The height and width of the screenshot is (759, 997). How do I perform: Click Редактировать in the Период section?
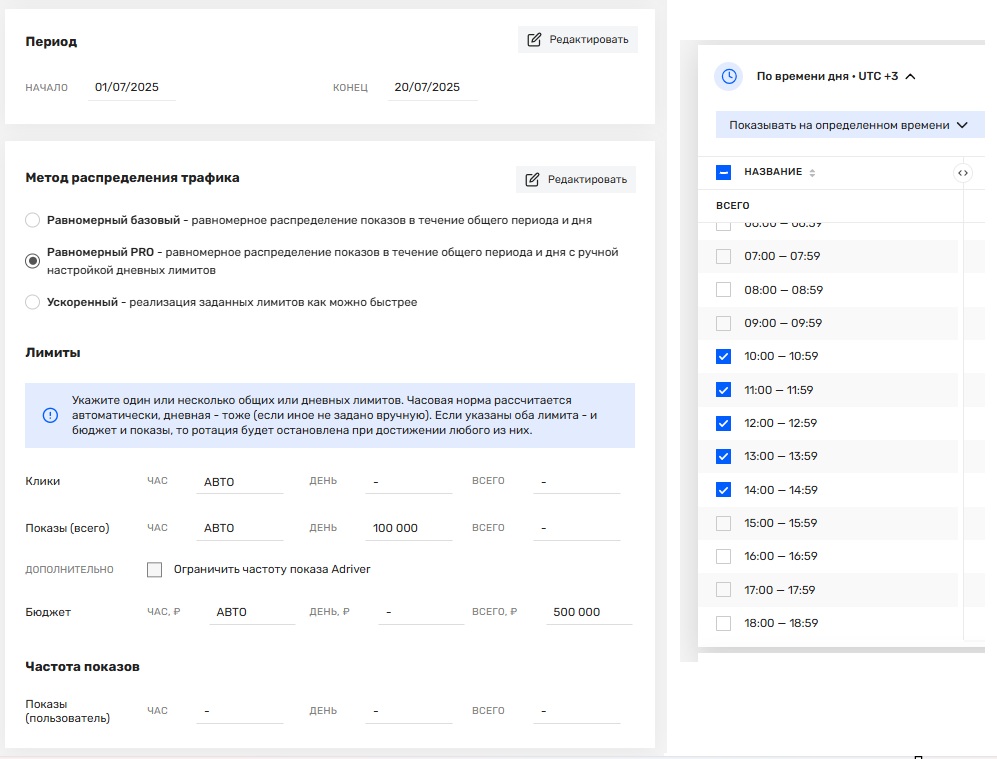tap(578, 39)
